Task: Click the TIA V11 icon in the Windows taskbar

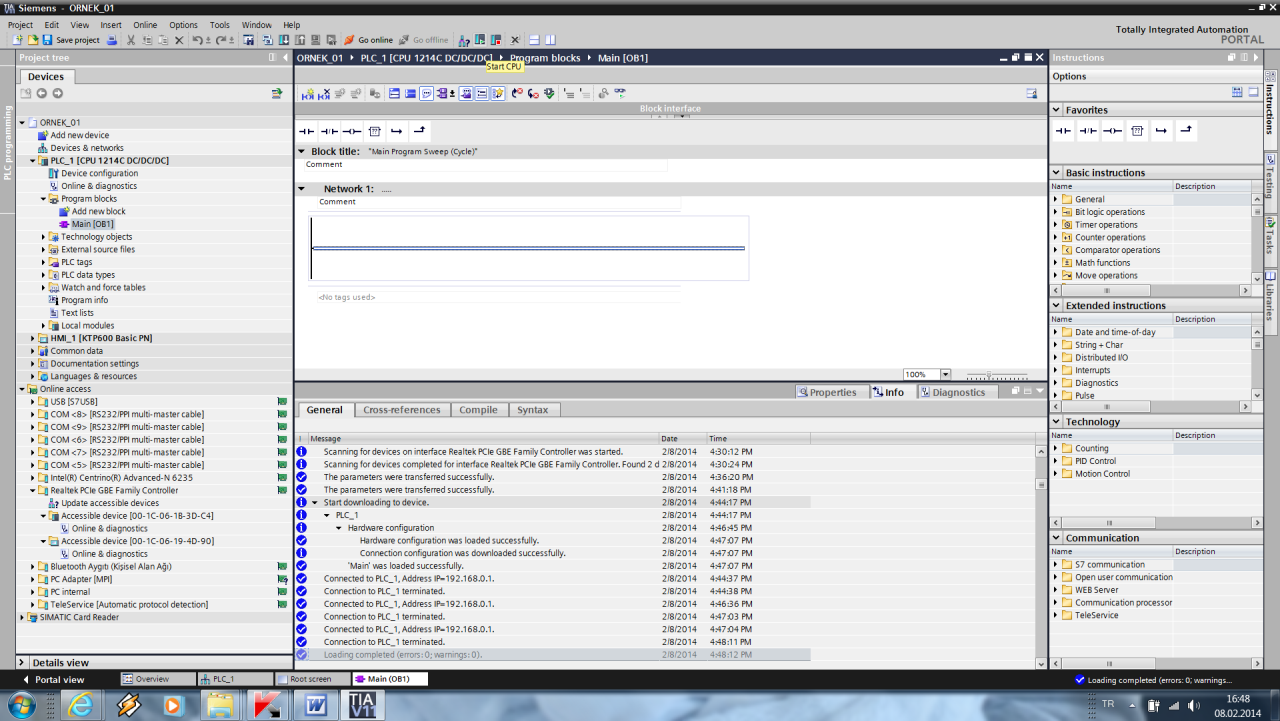Action: tap(362, 705)
